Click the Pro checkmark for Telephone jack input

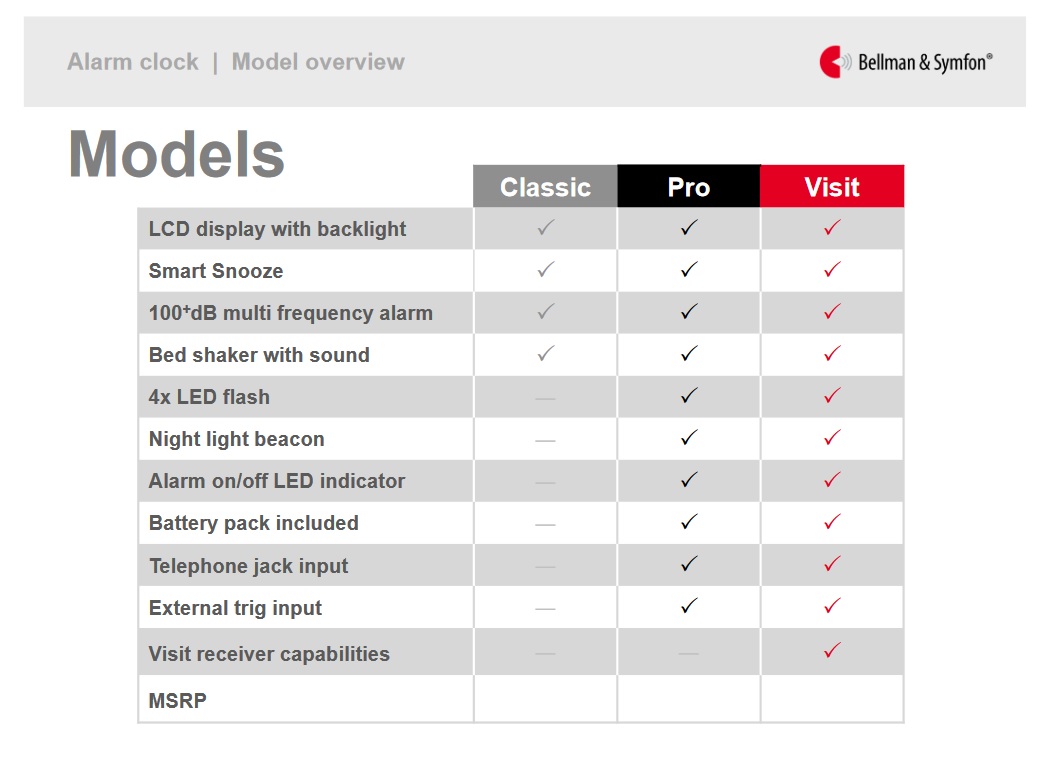click(x=689, y=564)
